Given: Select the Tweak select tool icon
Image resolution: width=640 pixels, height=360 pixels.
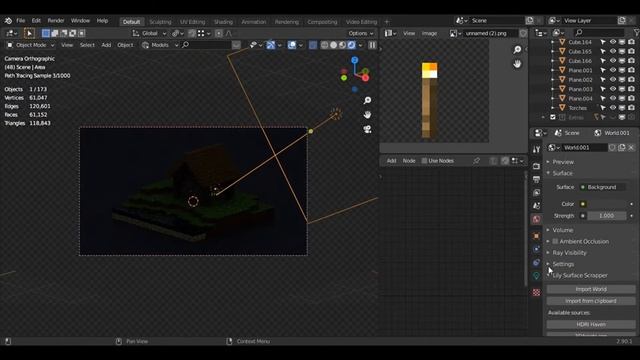Looking at the screenshot, I should [29, 33].
